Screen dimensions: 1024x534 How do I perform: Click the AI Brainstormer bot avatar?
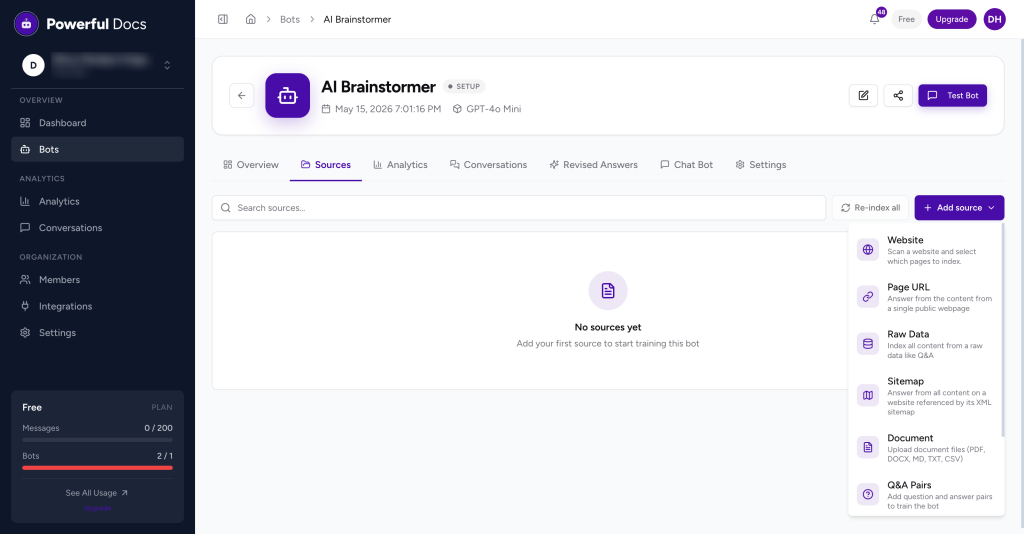point(287,95)
